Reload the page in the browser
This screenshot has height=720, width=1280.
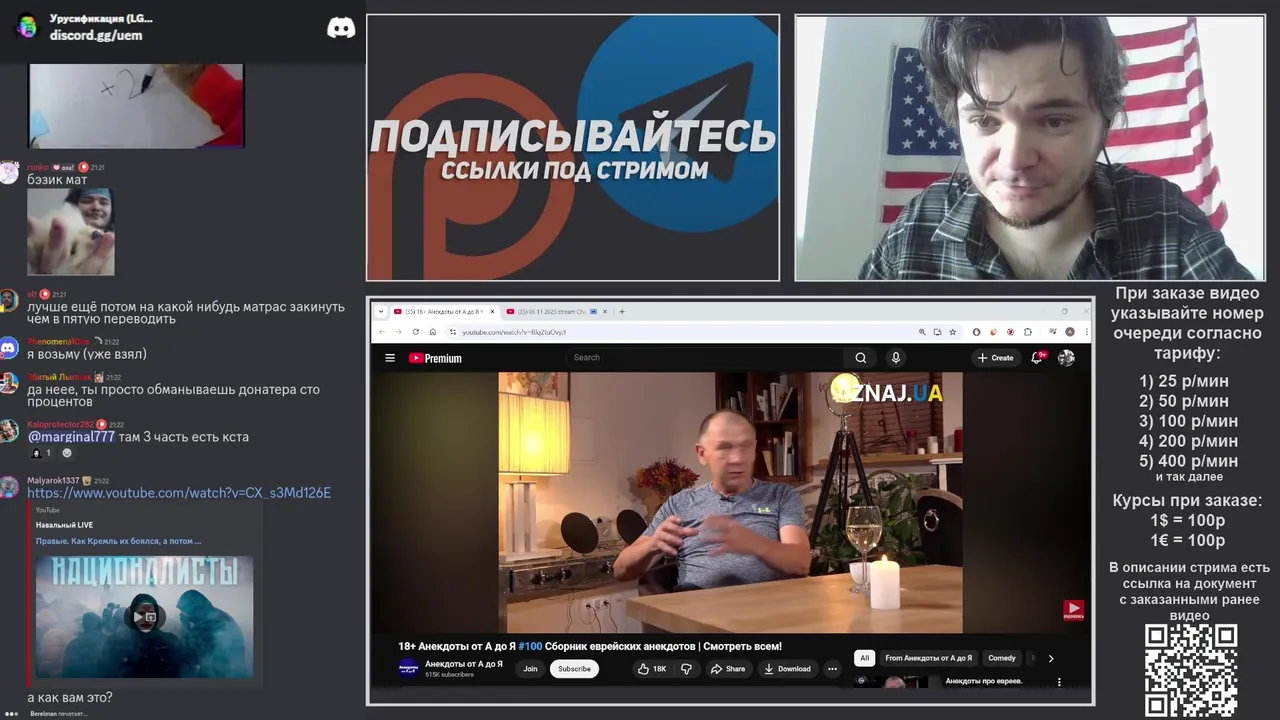416,332
